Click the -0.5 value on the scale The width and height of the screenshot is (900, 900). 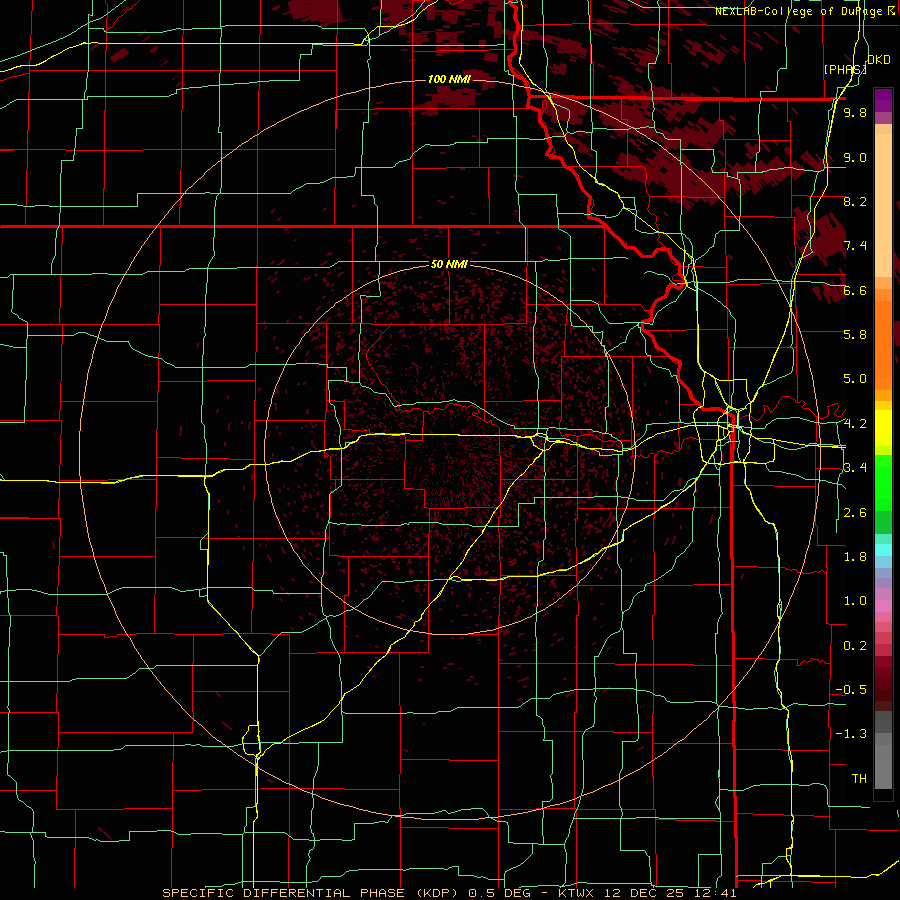point(851,690)
